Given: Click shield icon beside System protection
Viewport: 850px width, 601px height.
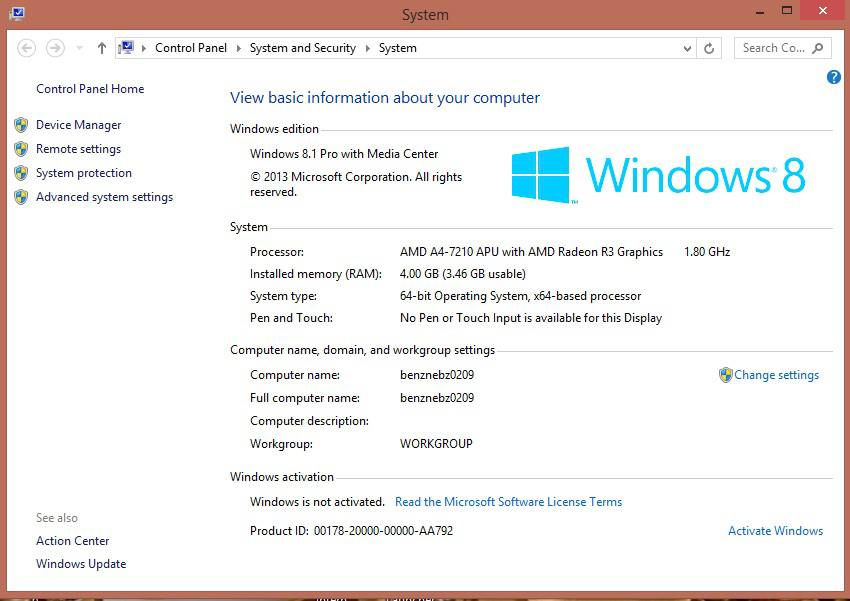Looking at the screenshot, I should click(21, 173).
